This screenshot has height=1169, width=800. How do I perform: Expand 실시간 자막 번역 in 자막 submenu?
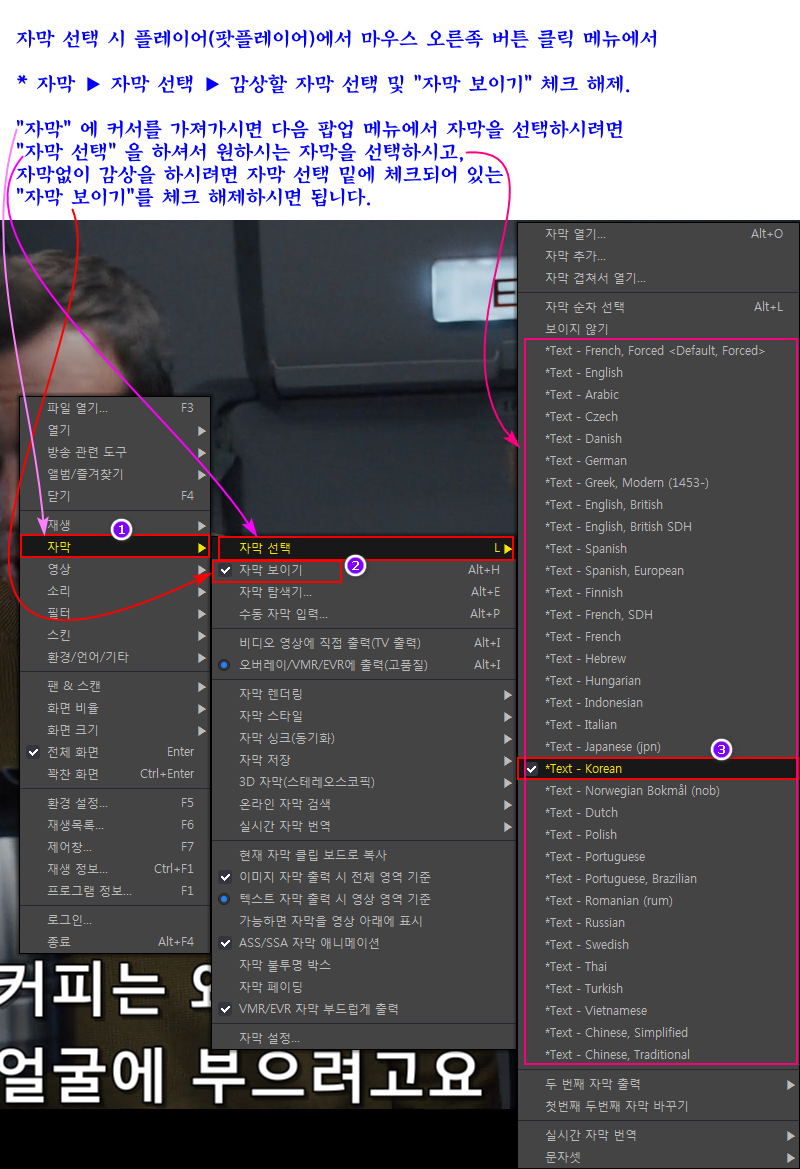tap(364, 826)
